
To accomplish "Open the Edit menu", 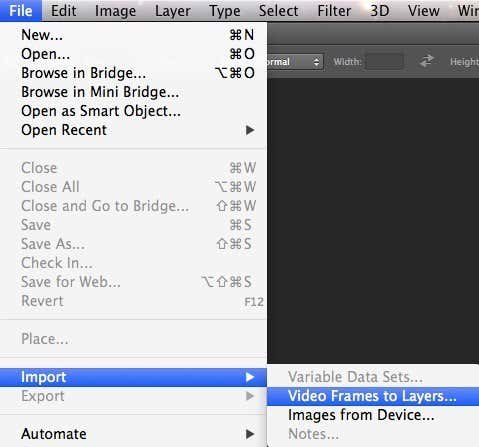I will (x=63, y=11).
